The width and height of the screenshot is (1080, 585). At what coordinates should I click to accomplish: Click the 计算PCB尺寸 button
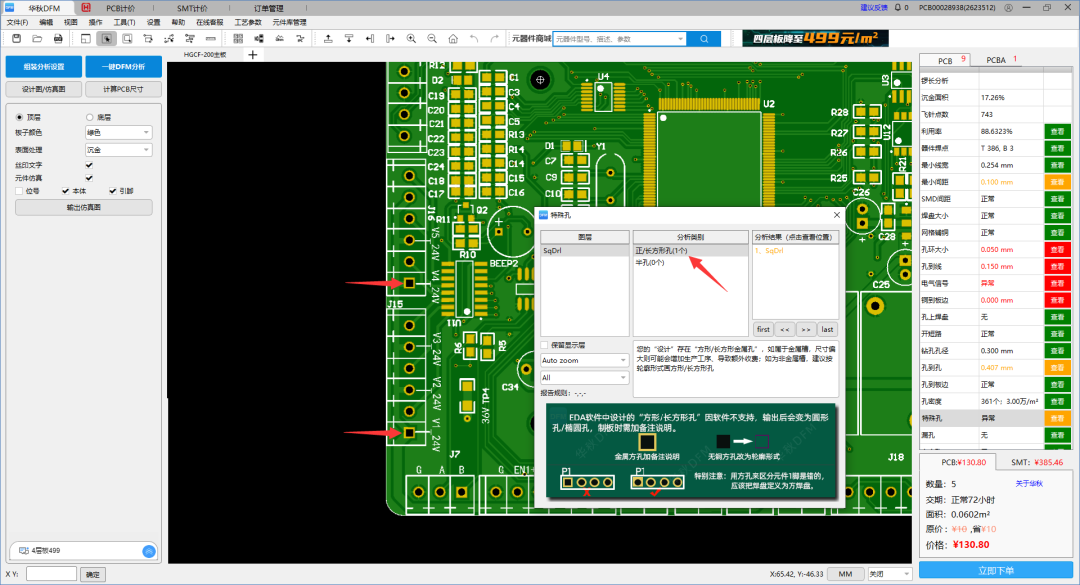(123, 89)
